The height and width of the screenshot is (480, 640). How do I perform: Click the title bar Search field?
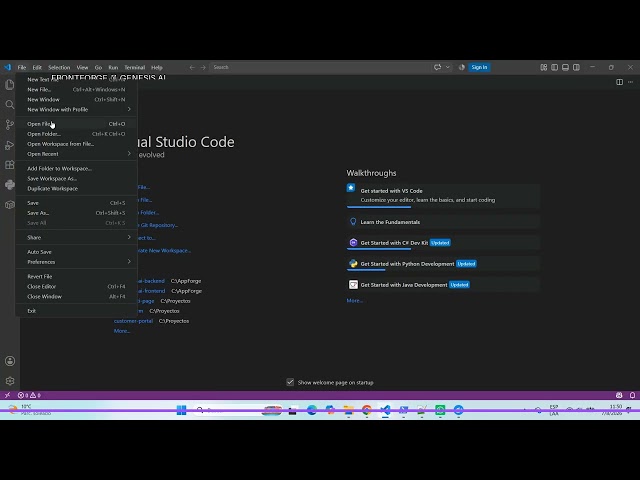click(x=321, y=67)
